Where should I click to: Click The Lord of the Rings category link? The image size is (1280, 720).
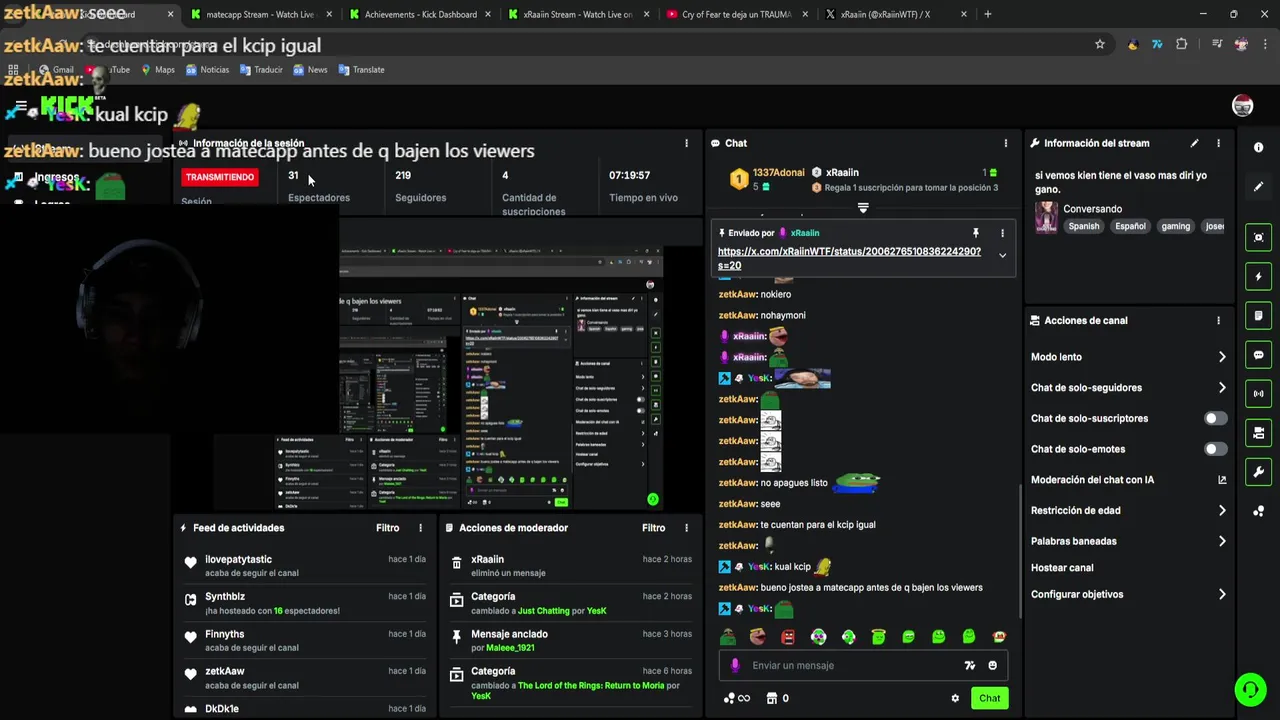[x=591, y=685]
